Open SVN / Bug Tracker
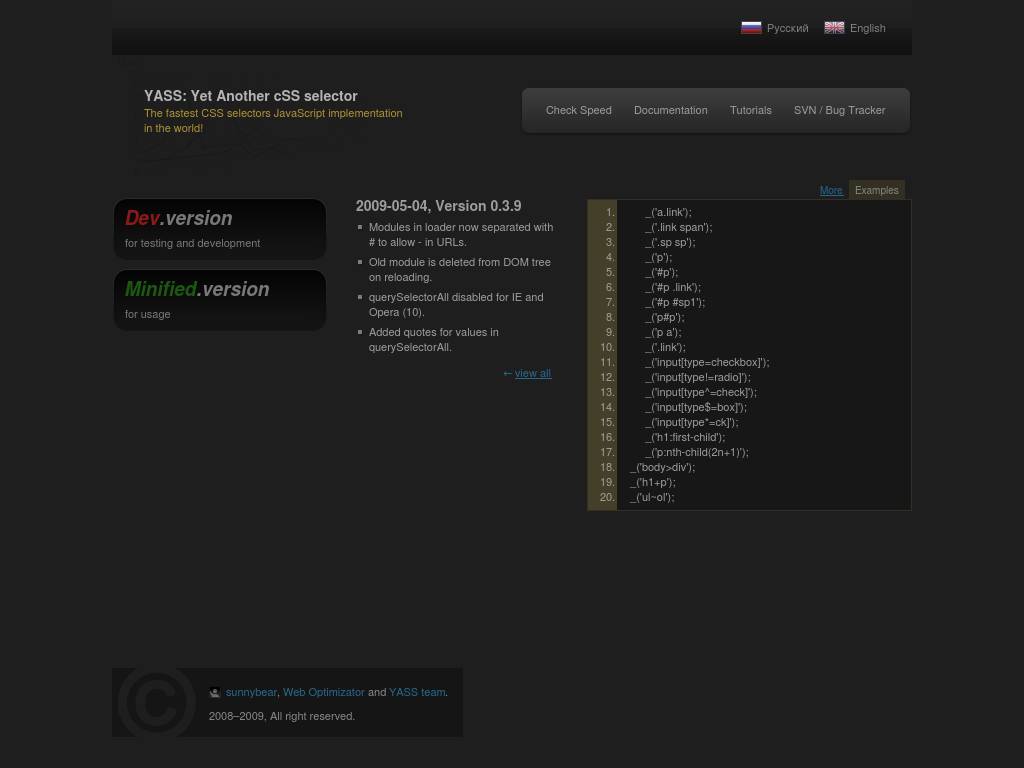1024x768 pixels. pos(839,110)
